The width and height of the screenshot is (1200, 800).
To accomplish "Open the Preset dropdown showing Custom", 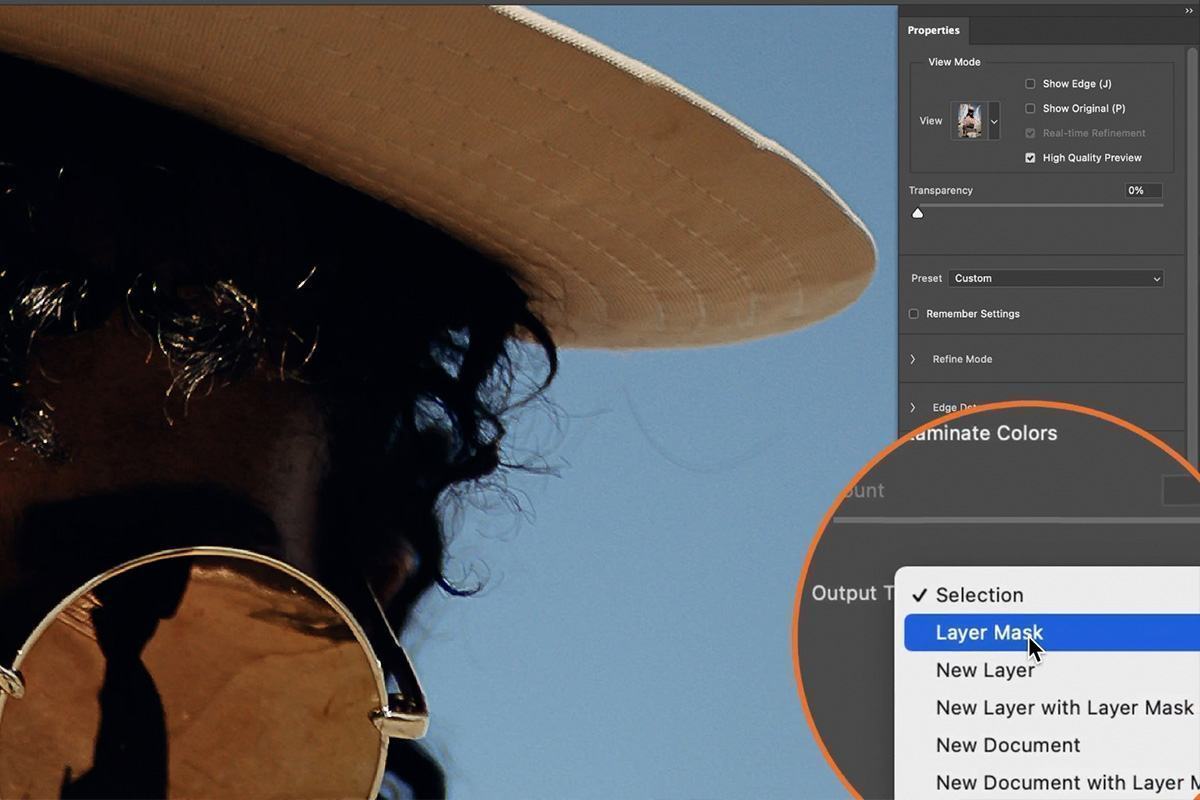I will click(1056, 278).
